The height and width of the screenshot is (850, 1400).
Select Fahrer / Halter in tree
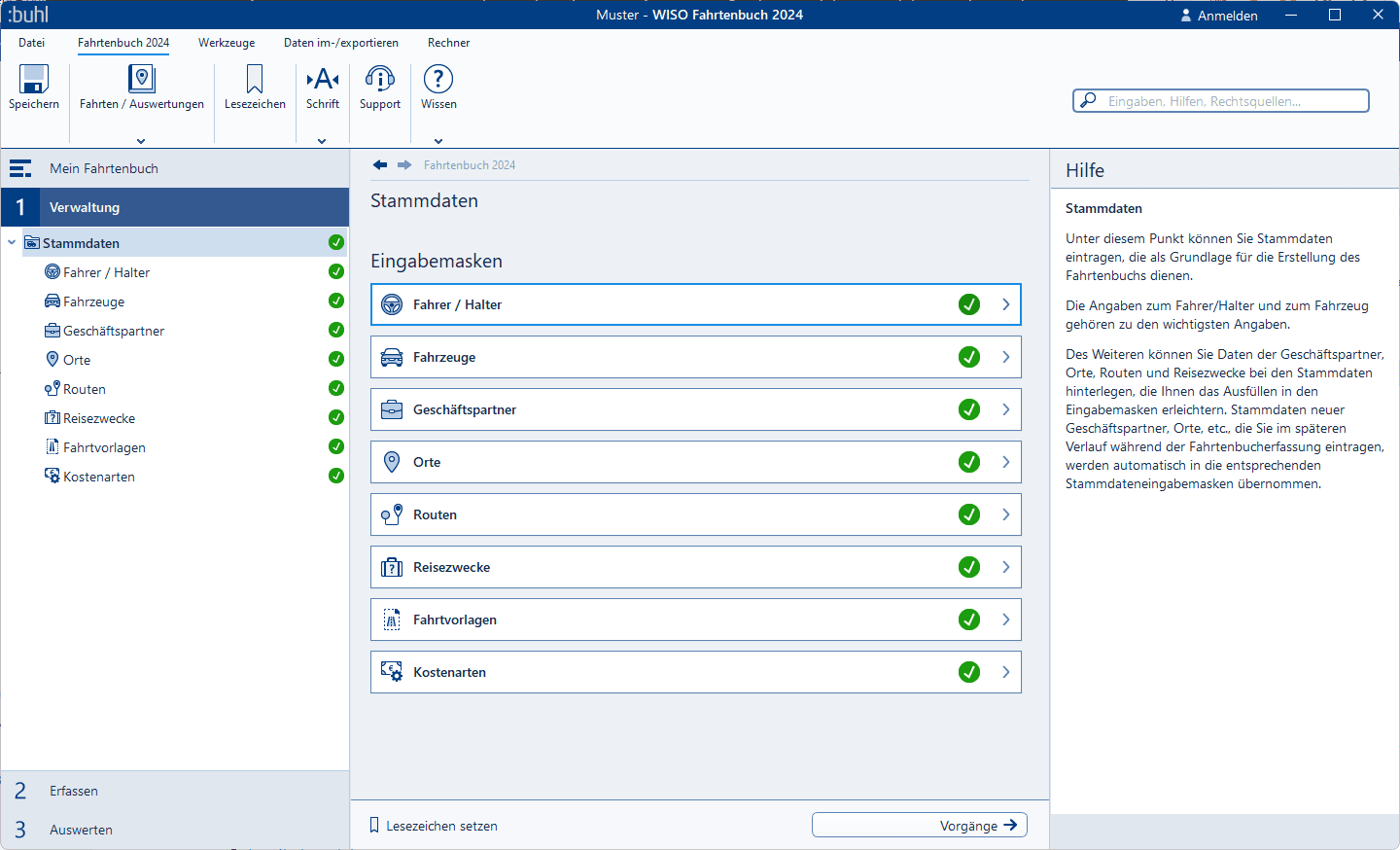[x=106, y=272]
